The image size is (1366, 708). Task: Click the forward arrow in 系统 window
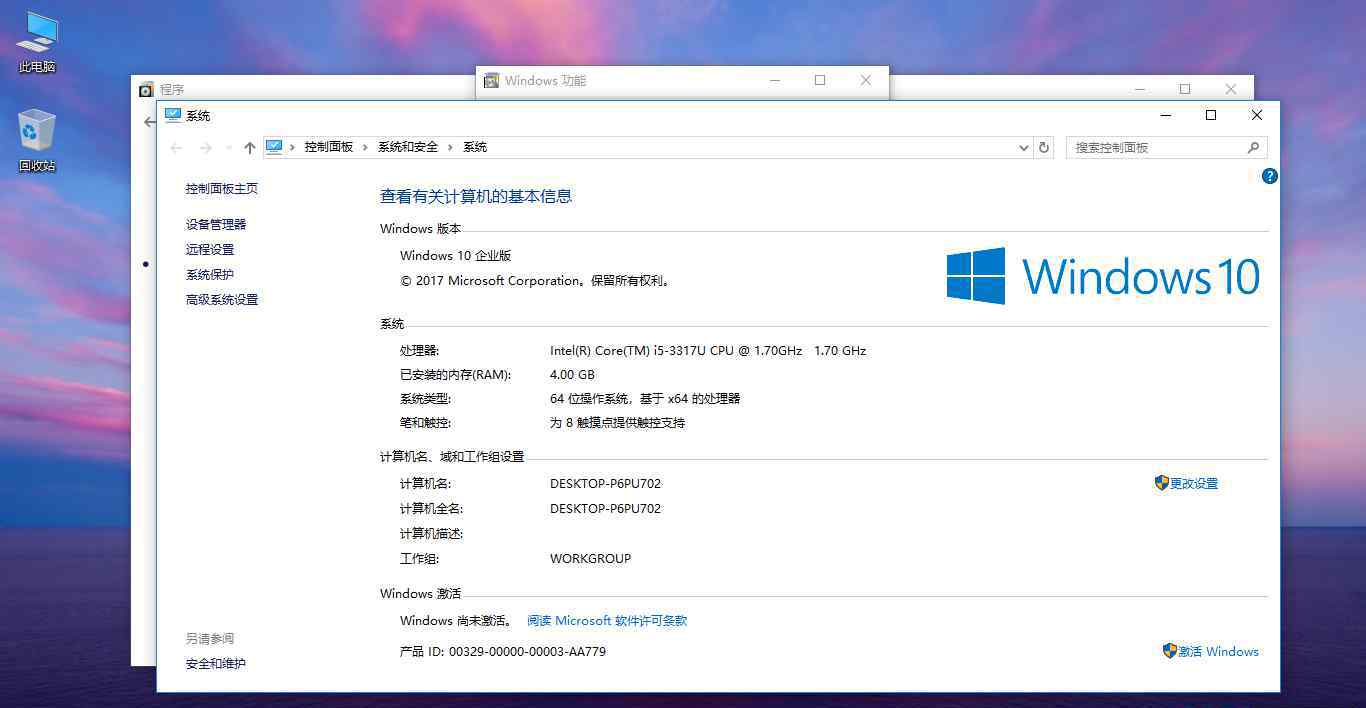point(206,147)
